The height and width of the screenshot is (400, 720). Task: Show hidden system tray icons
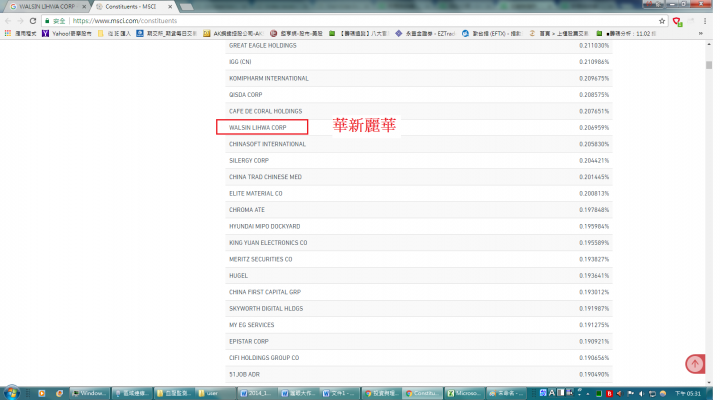588,394
